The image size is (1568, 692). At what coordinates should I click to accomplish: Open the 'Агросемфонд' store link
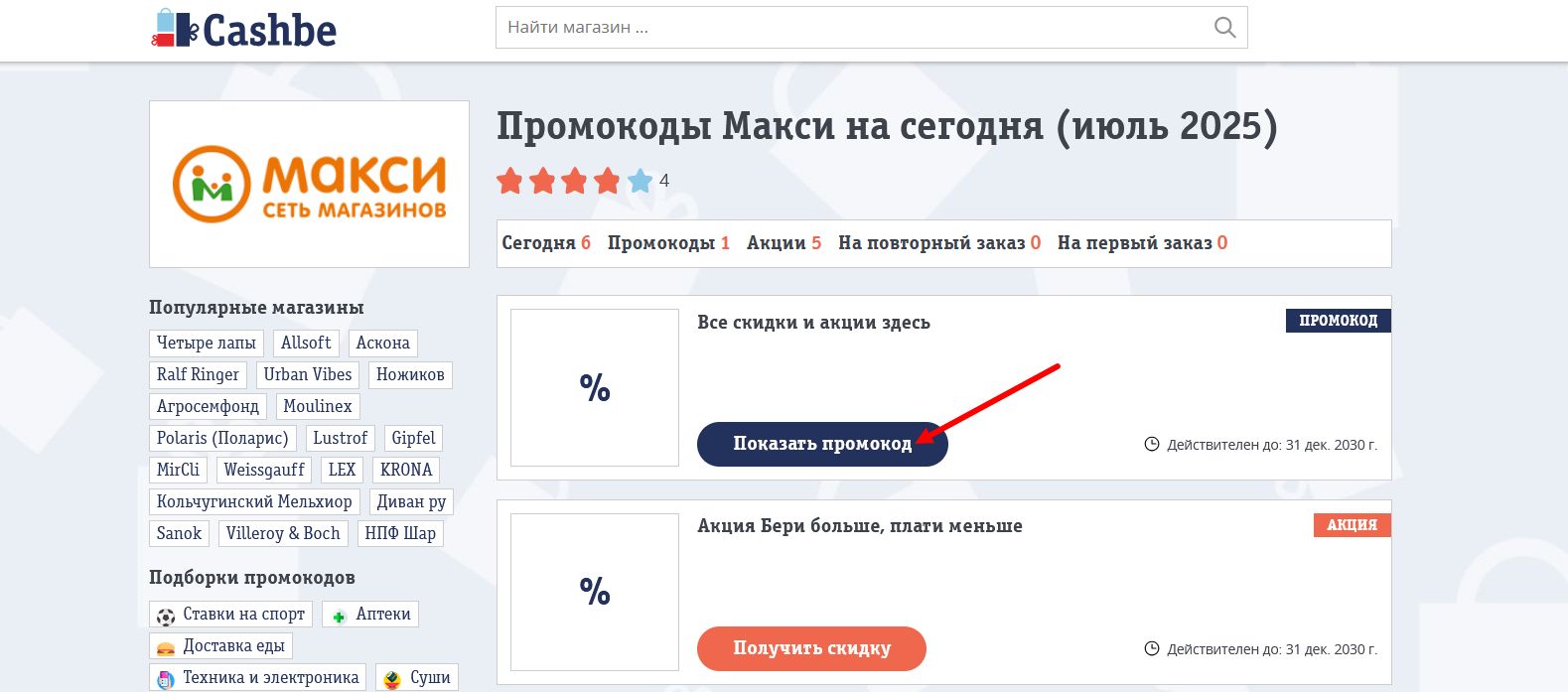pos(208,406)
